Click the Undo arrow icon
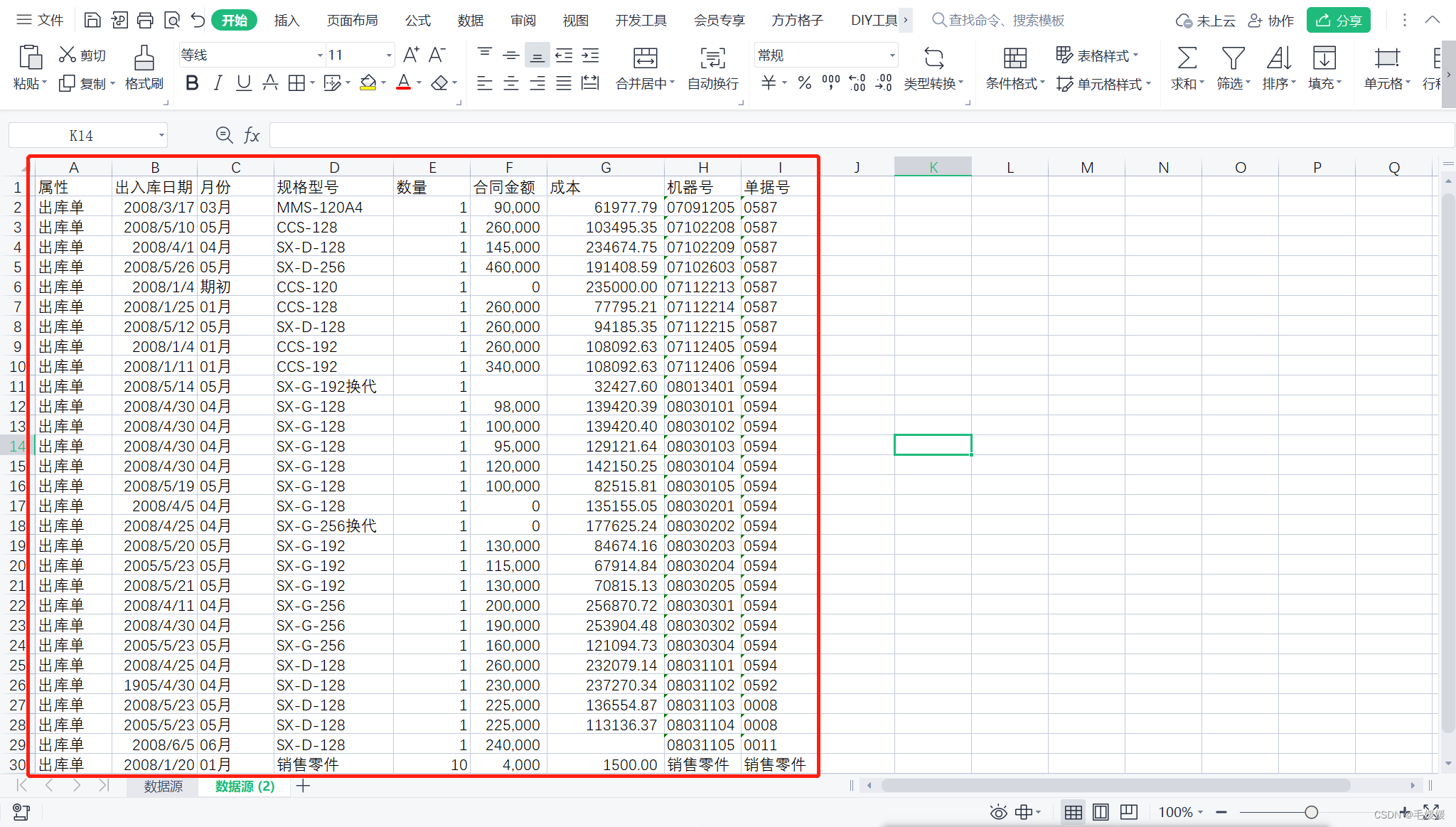The width and height of the screenshot is (1456, 827). (198, 20)
